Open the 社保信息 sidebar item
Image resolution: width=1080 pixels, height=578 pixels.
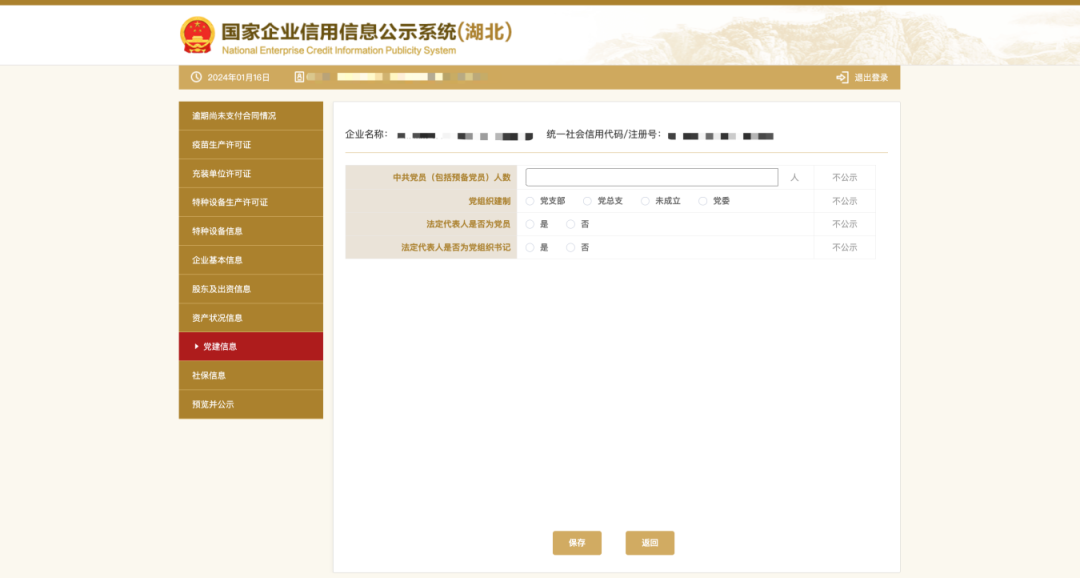click(x=250, y=375)
